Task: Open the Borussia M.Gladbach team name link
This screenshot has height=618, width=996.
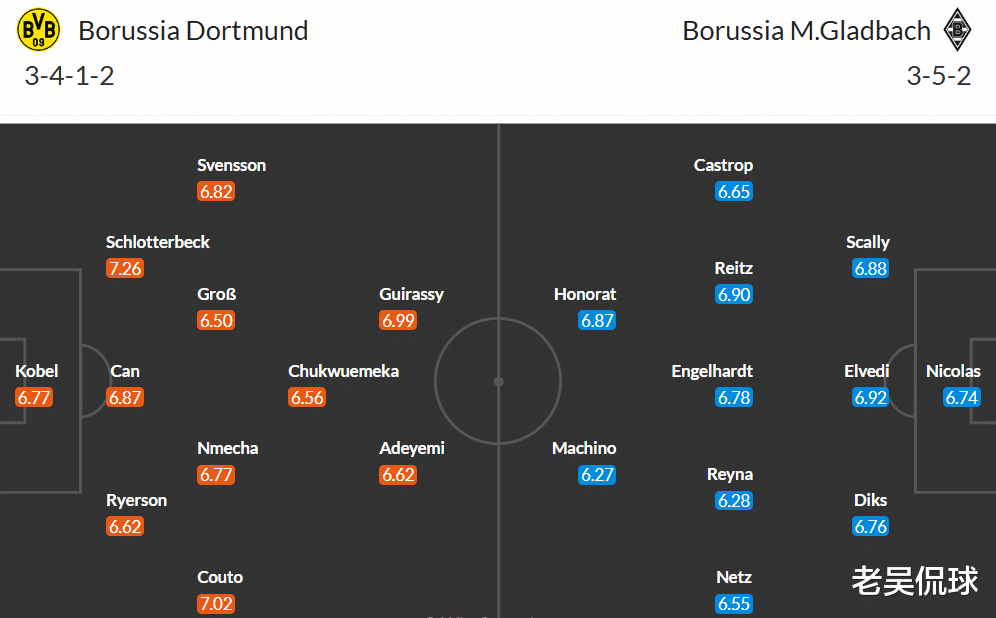Action: 806,31
